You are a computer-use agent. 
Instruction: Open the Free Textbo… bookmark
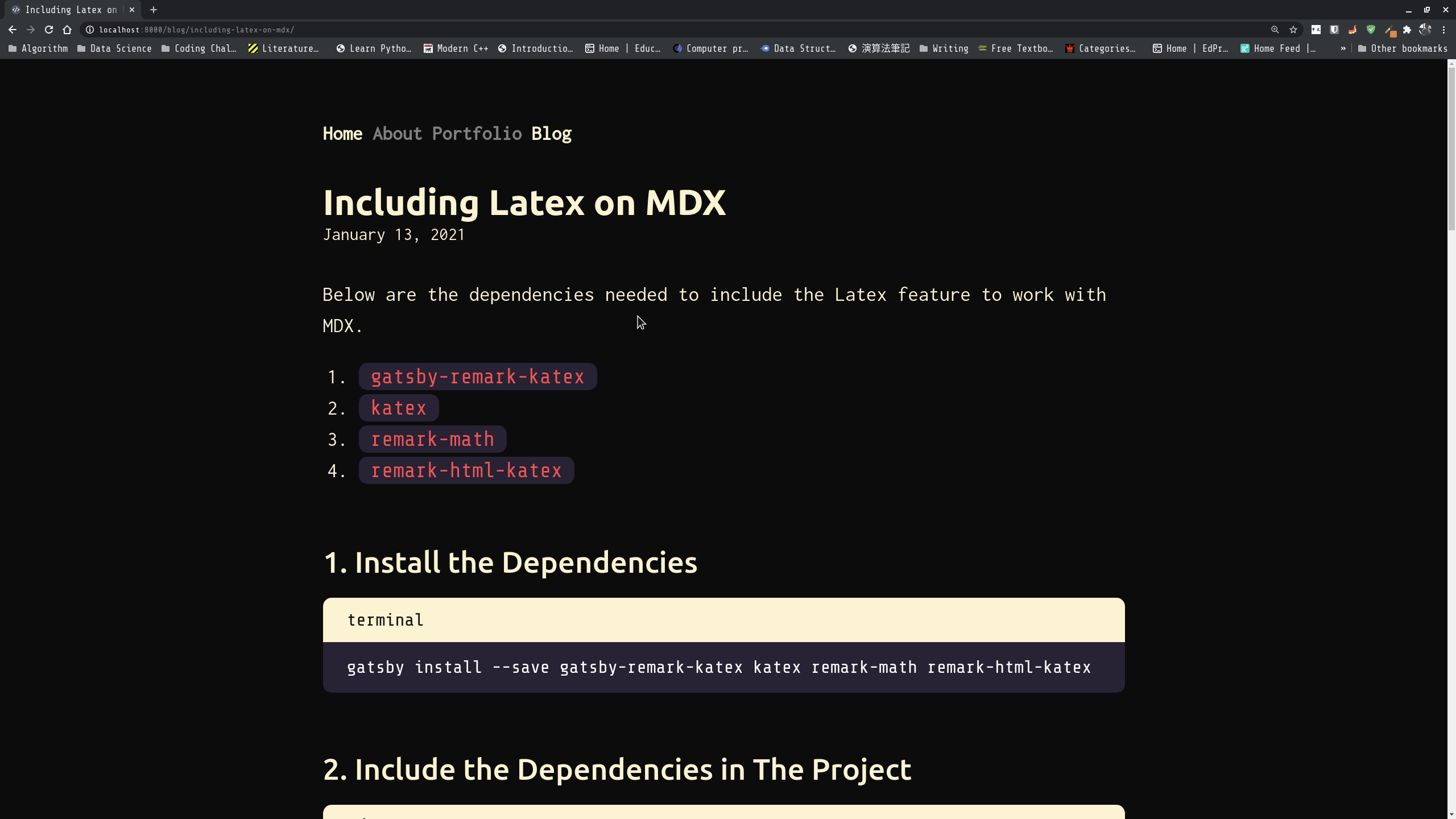click(1016, 48)
